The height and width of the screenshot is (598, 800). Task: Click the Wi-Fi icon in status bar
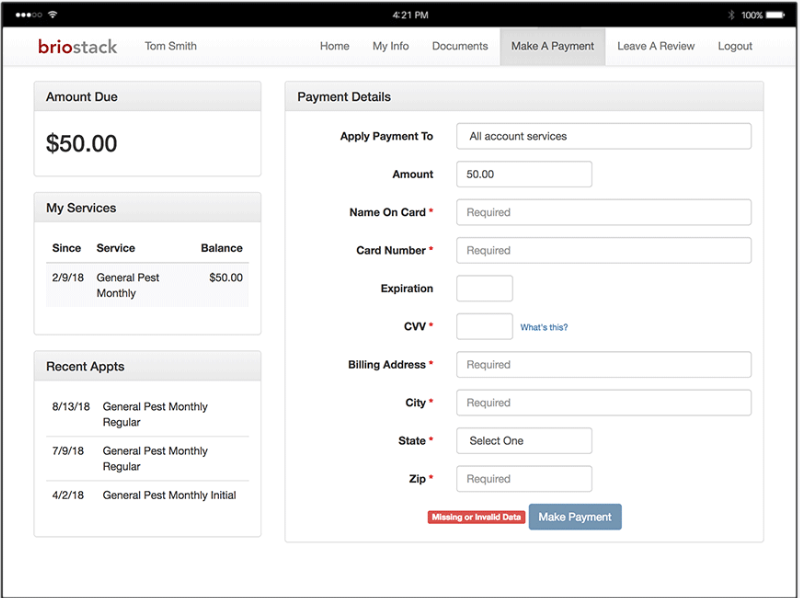tap(52, 15)
